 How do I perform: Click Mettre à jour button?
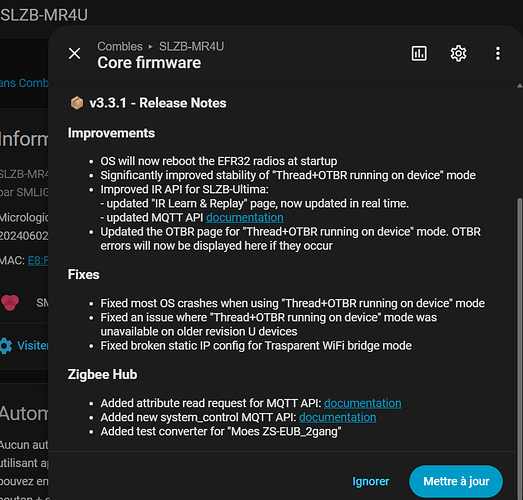point(456,481)
